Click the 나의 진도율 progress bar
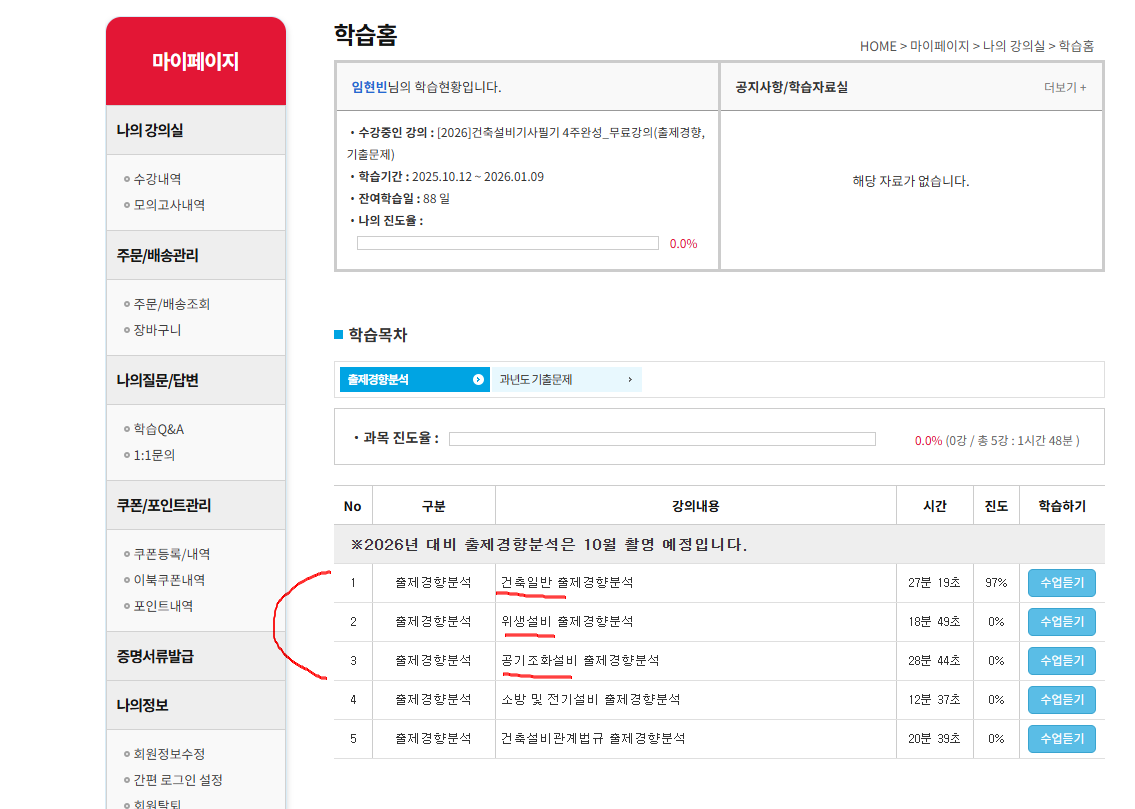Viewport: 1135px width, 809px height. click(x=507, y=243)
